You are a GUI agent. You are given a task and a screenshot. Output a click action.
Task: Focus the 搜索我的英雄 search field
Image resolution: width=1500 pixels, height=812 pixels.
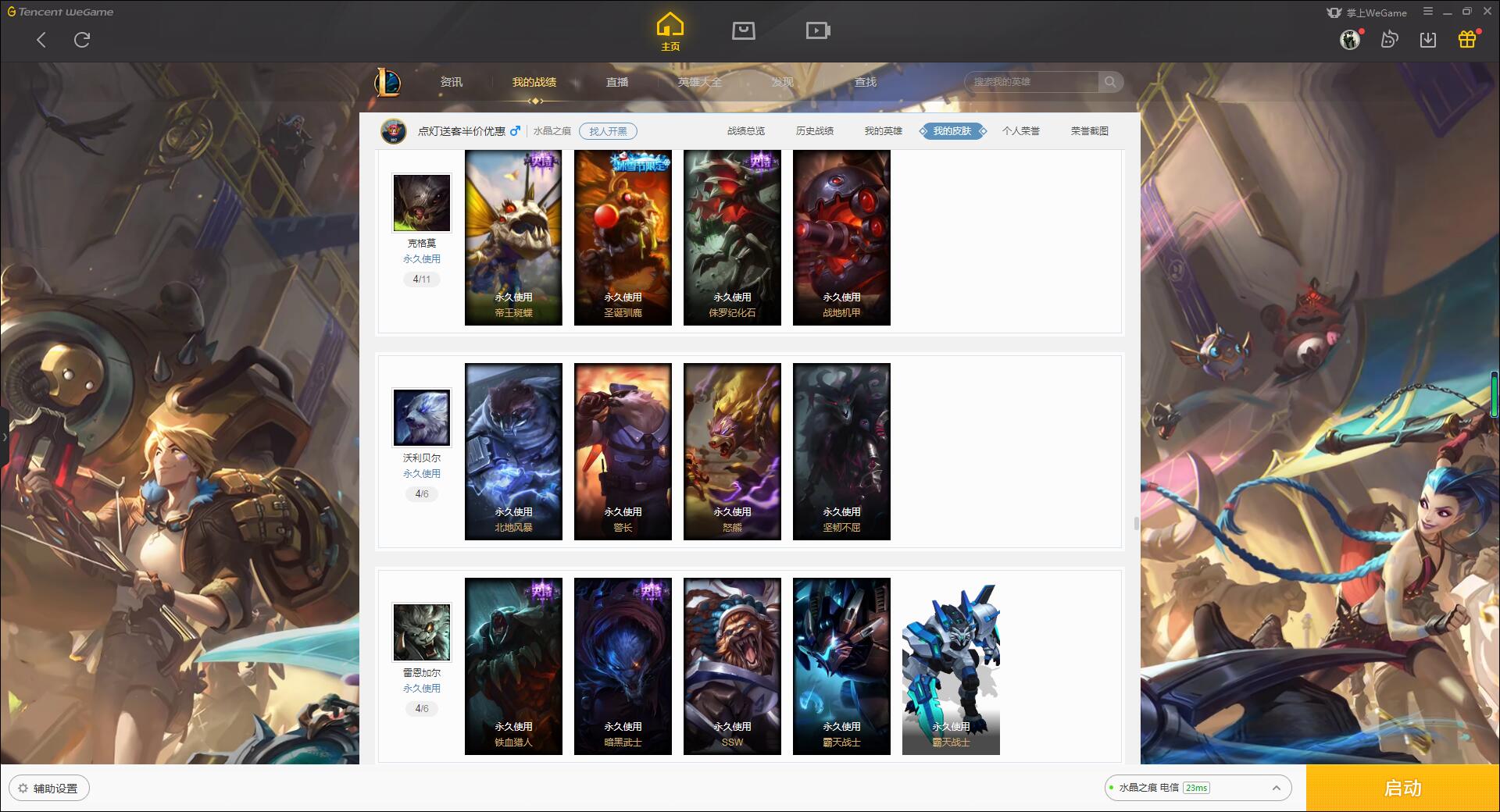[x=1031, y=82]
